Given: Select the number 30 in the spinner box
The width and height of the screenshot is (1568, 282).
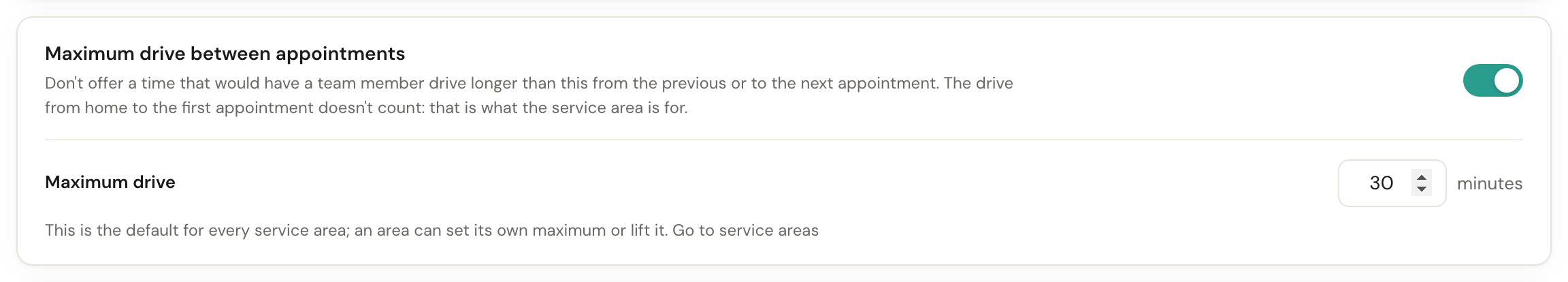Looking at the screenshot, I should click(x=1382, y=183).
